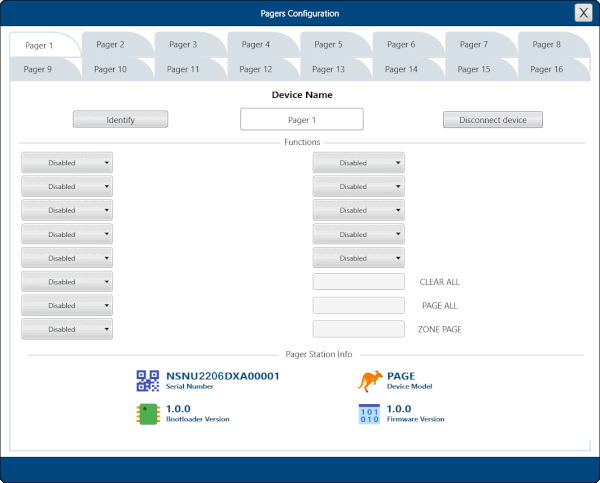
Task: Click the CLEAR ALL field
Action: pos(358,282)
